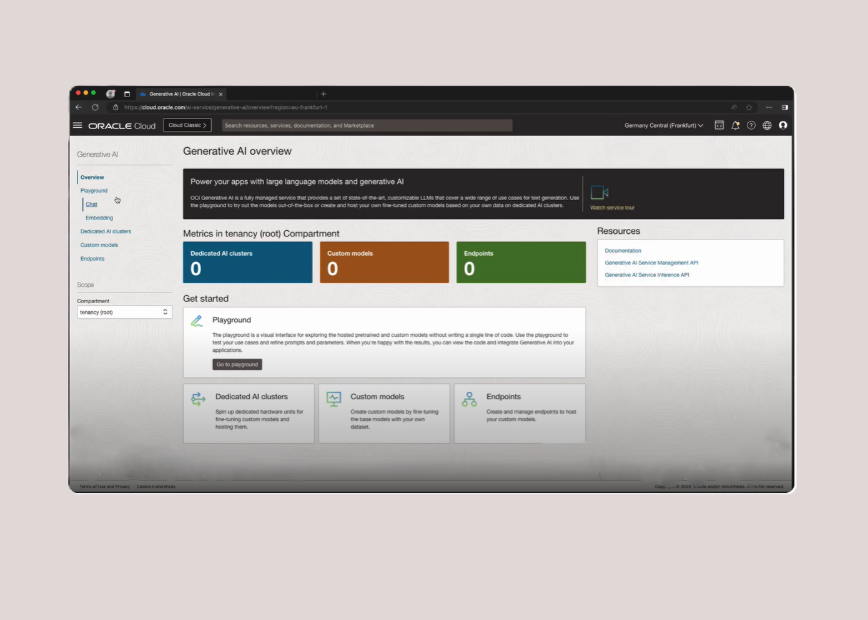
Task: Click the browser page reload icon
Action: 95,107
